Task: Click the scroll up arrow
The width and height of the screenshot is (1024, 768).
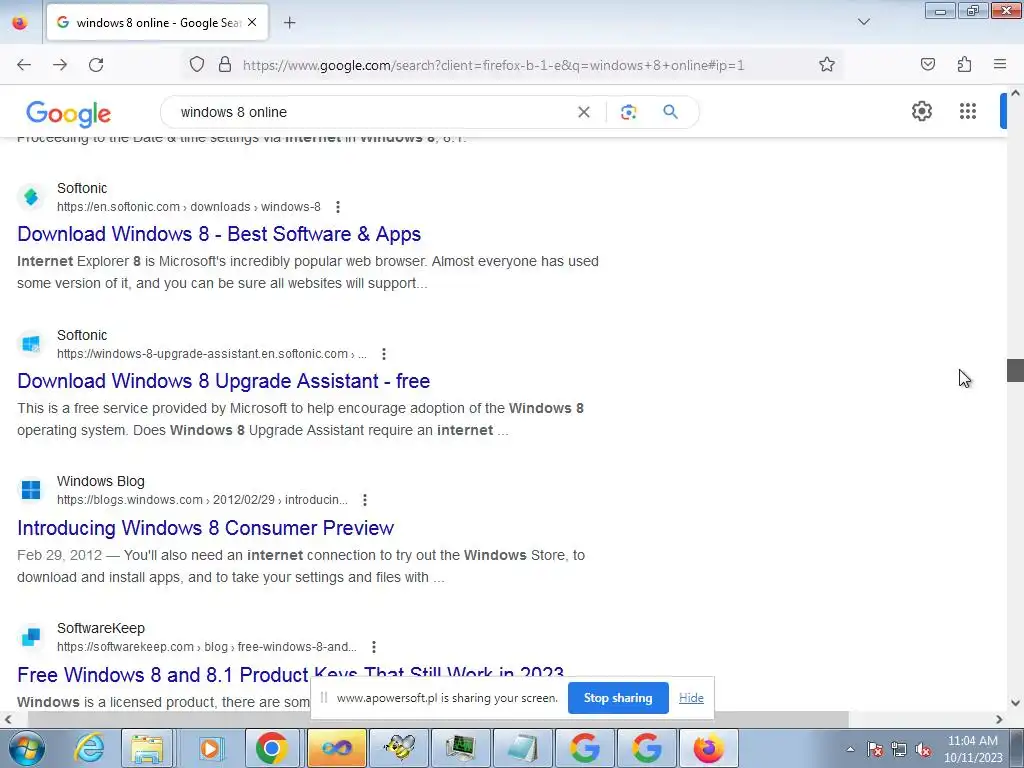Action: pyautogui.click(x=1015, y=93)
